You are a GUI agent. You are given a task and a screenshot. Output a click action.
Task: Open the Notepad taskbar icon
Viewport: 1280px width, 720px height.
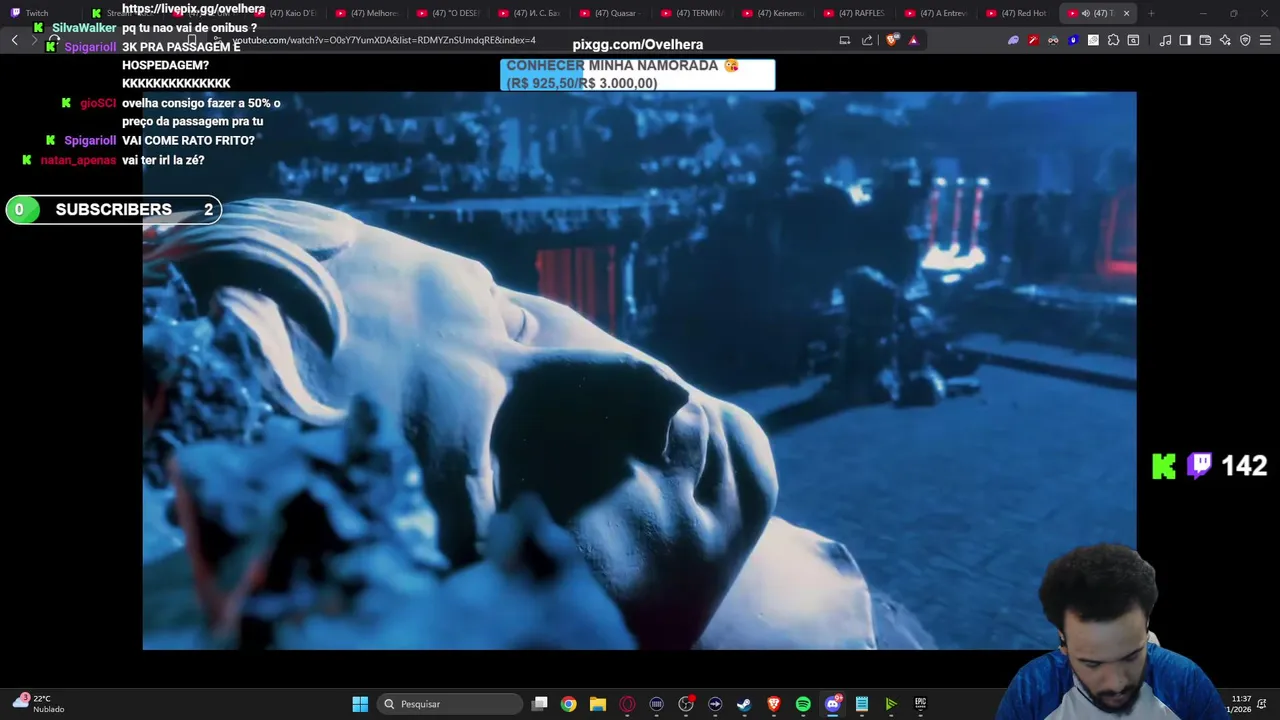pos(862,704)
